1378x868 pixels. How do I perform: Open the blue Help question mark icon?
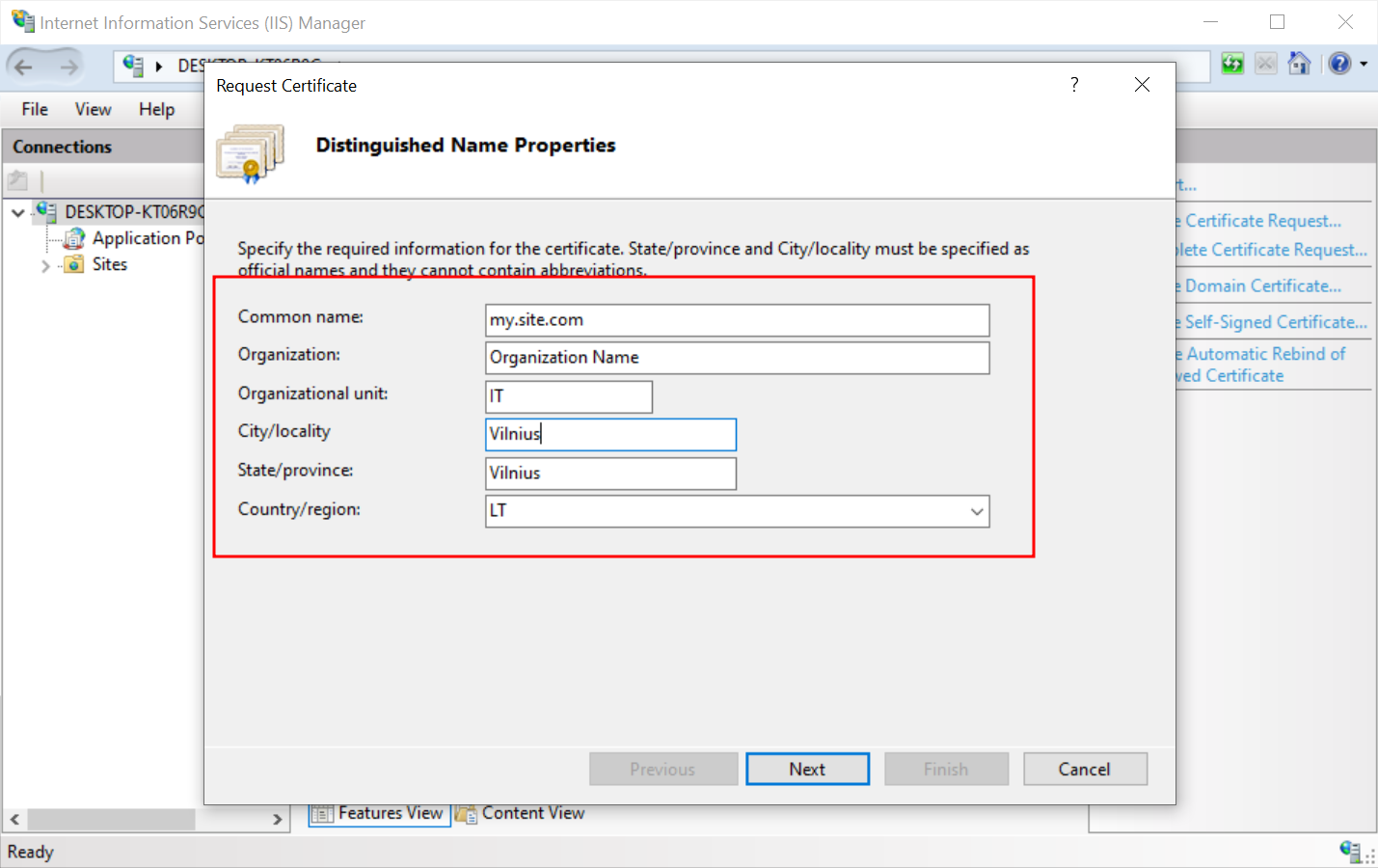click(x=1339, y=64)
